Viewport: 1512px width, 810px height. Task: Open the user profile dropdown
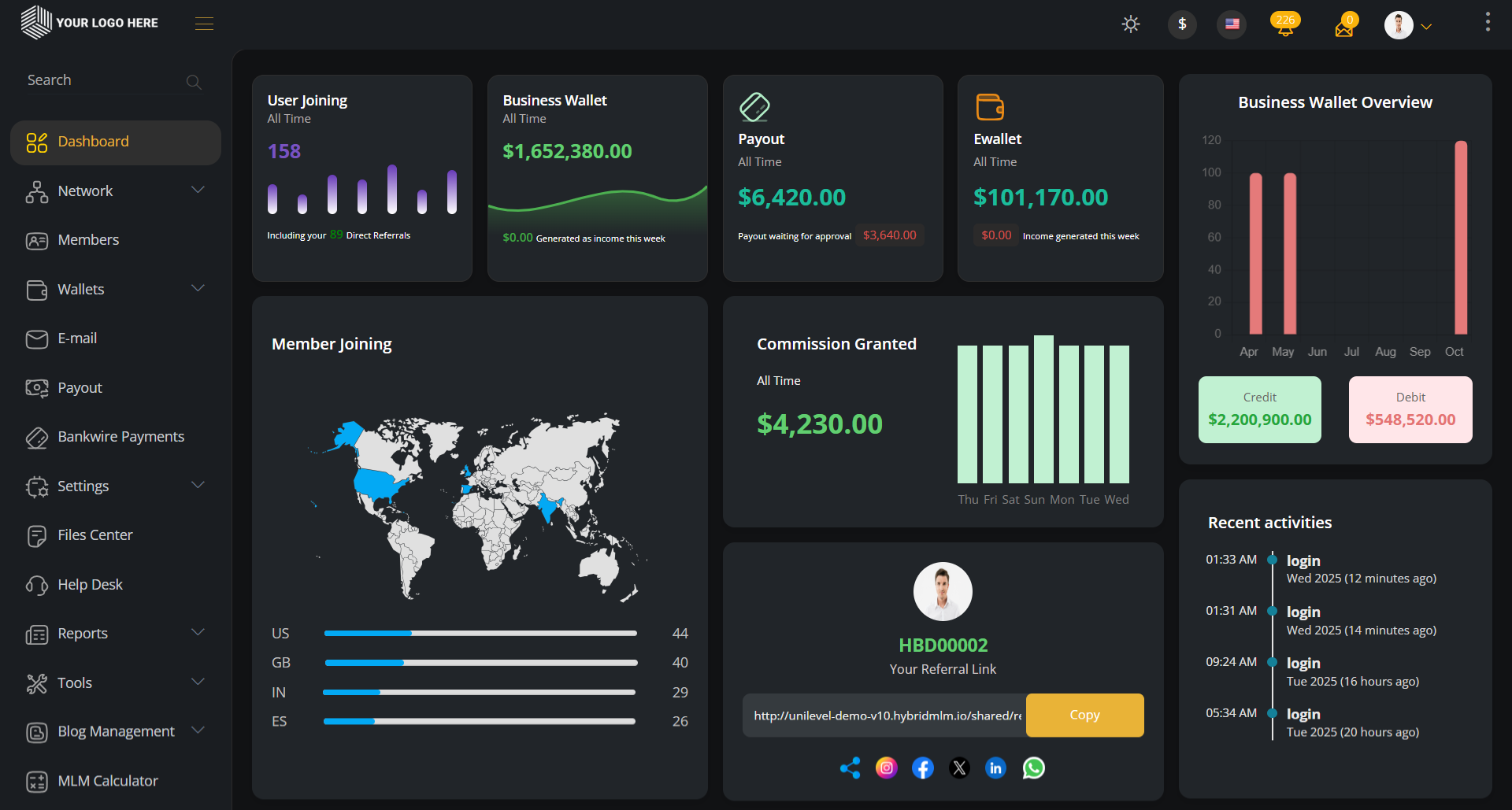(1408, 25)
